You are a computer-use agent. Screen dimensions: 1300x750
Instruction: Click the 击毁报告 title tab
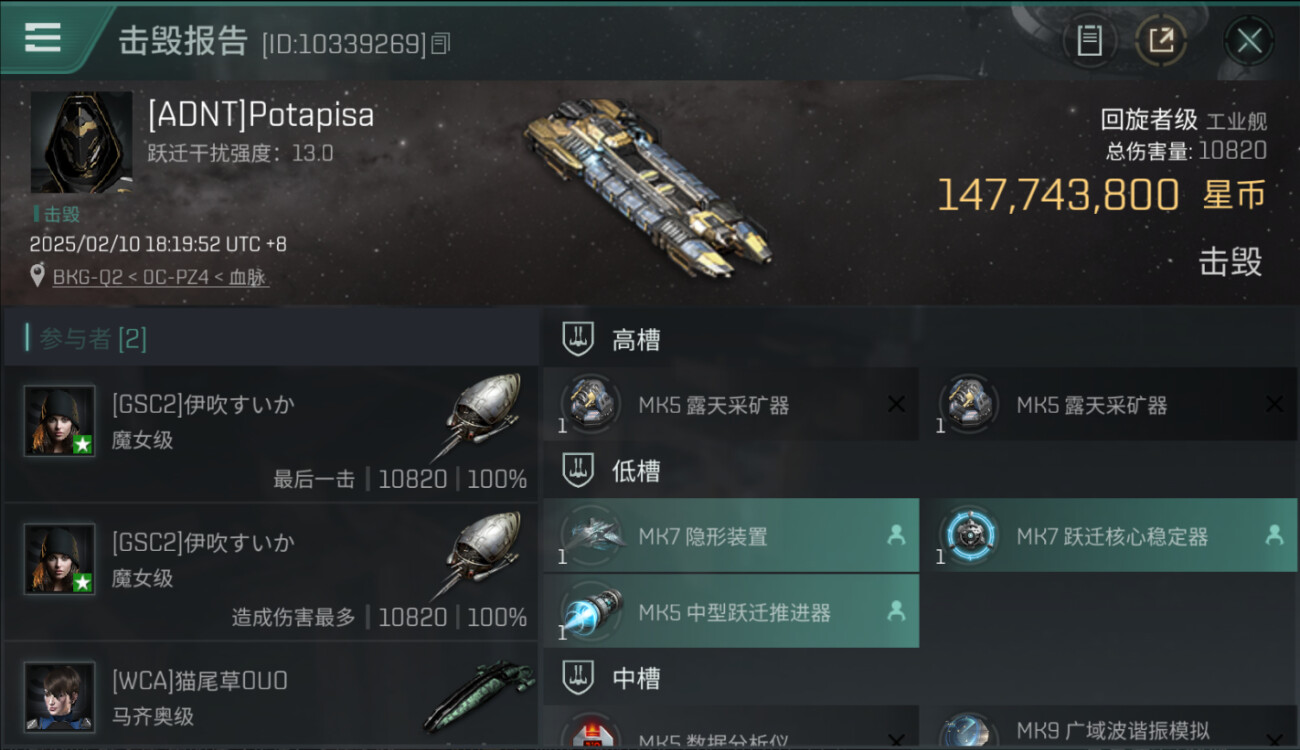(183, 41)
